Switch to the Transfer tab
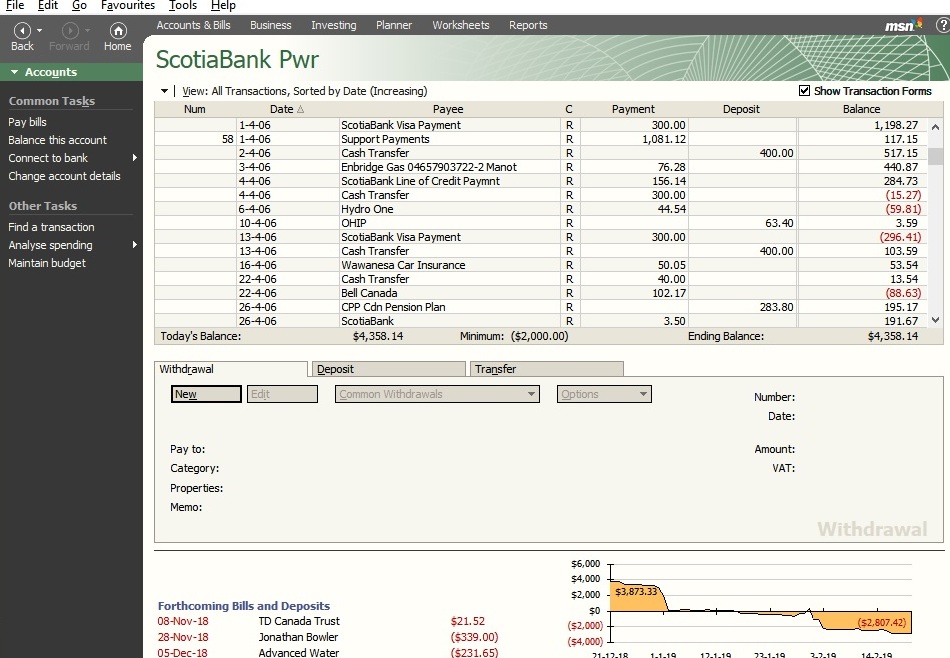Image resolution: width=950 pixels, height=658 pixels. tap(496, 369)
